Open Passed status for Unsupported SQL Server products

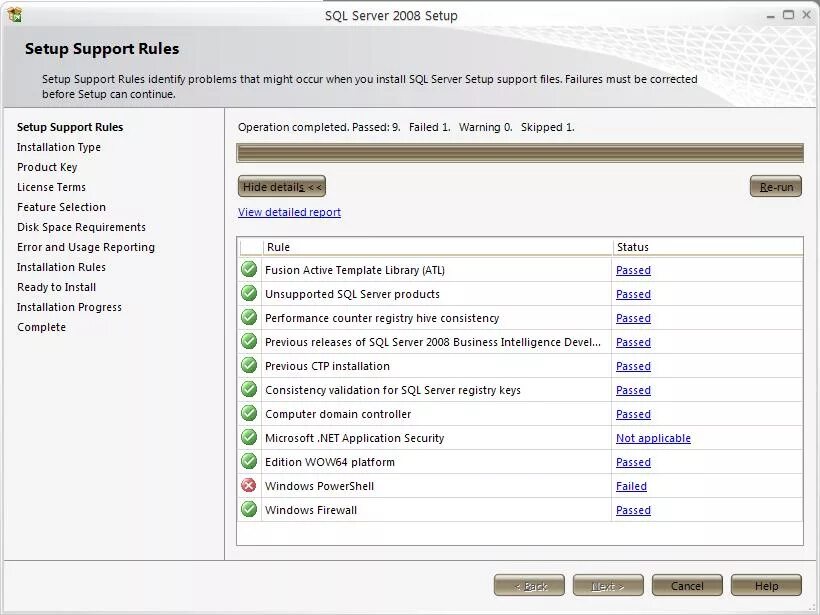pos(633,294)
